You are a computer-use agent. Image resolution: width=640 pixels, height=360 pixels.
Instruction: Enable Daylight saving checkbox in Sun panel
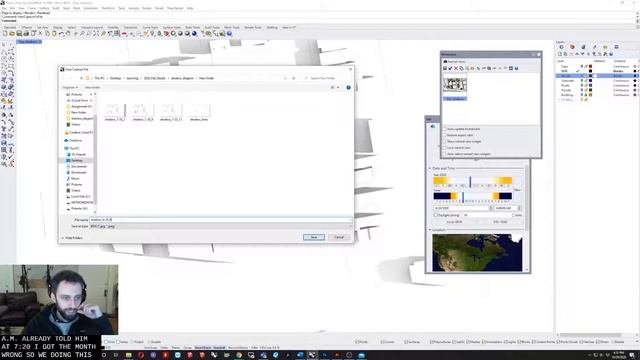(x=436, y=215)
